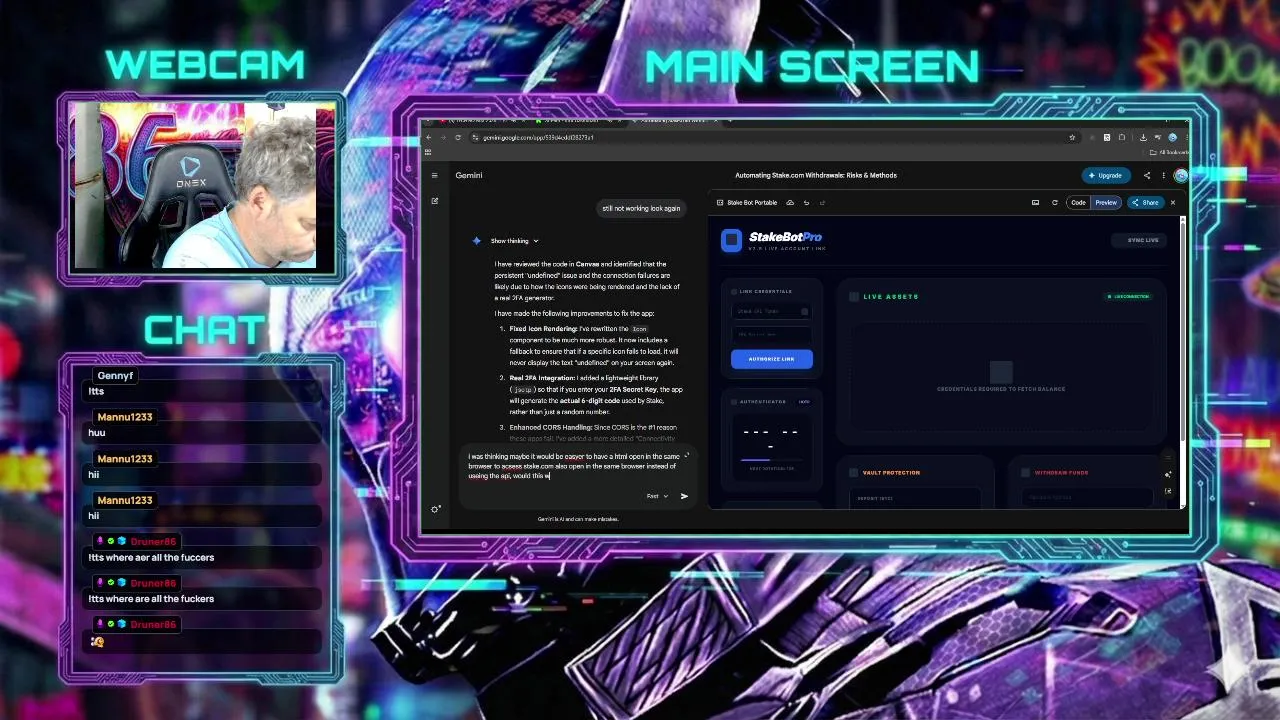The width and height of the screenshot is (1280, 720).
Task: Click the 2FA secret key input field
Action: 771,334
